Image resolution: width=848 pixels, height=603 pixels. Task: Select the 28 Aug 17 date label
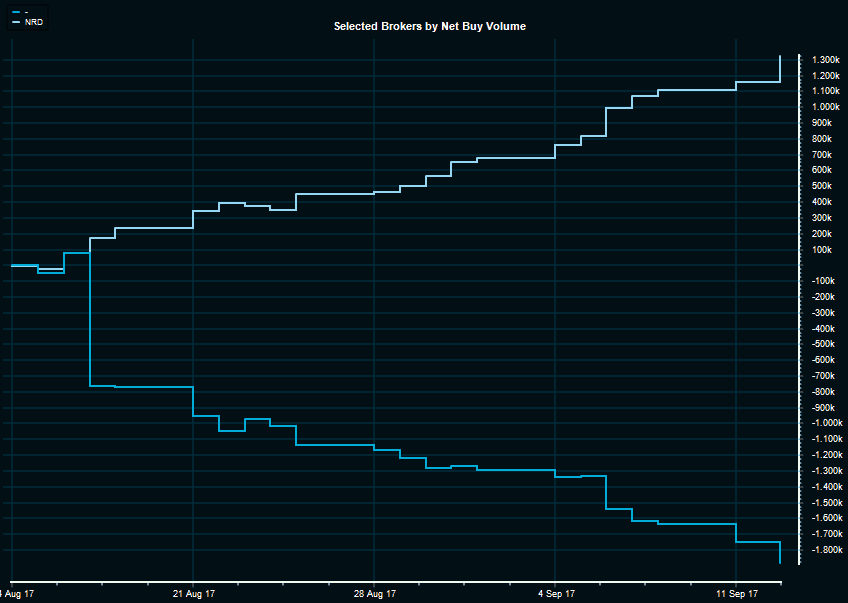[x=373, y=593]
